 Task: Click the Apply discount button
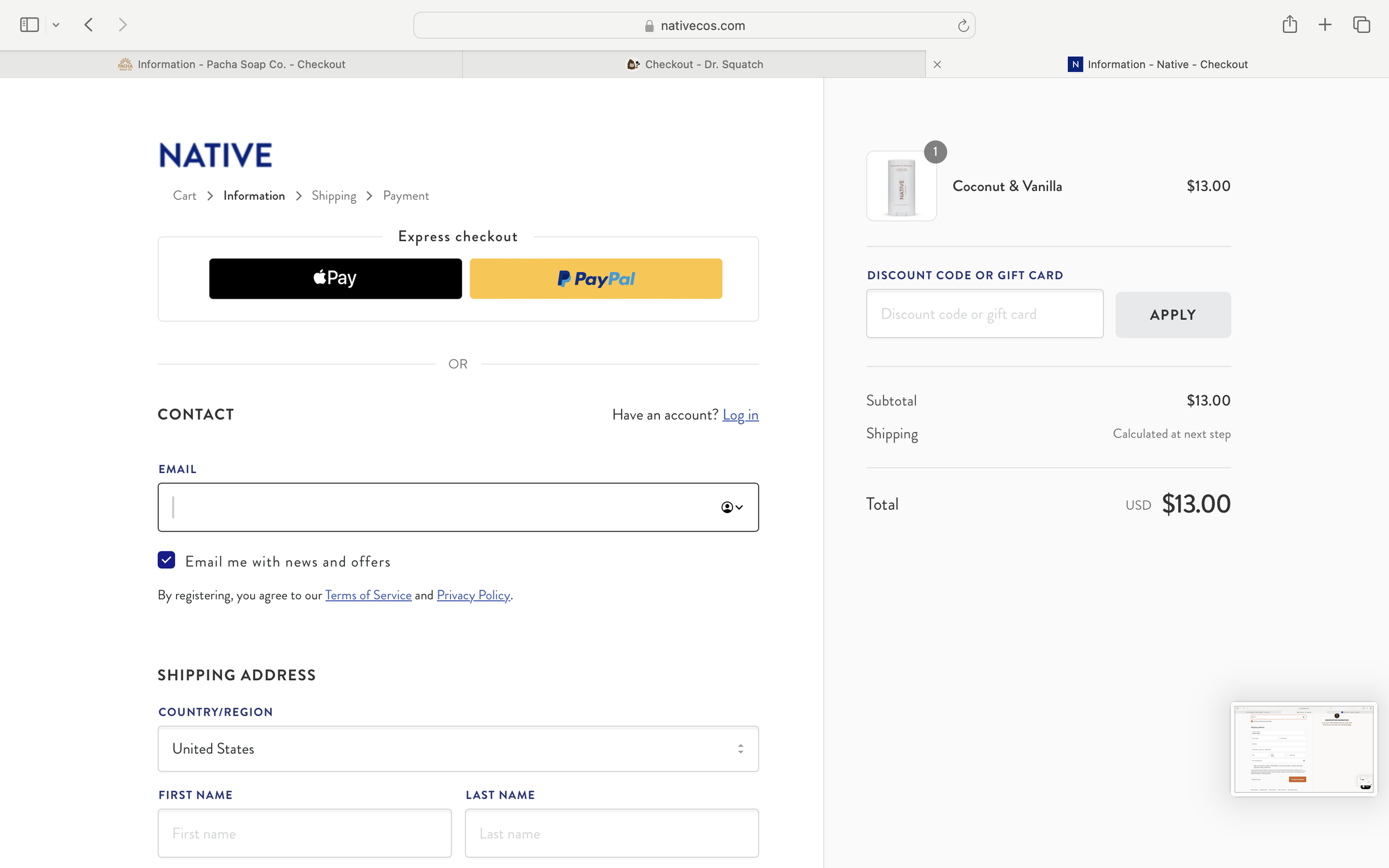point(1172,314)
